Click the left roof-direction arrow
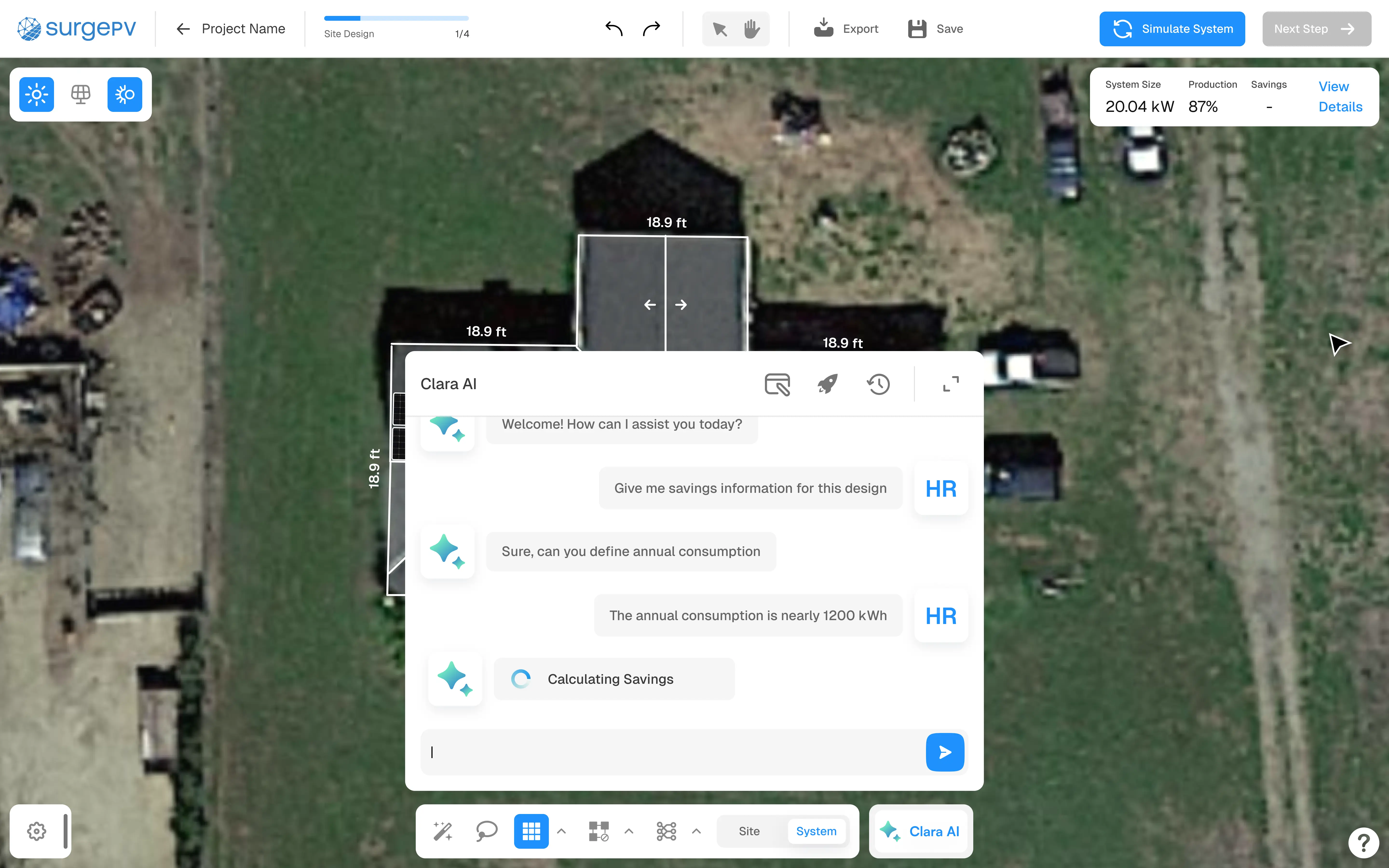Image resolution: width=1389 pixels, height=868 pixels. tap(650, 305)
